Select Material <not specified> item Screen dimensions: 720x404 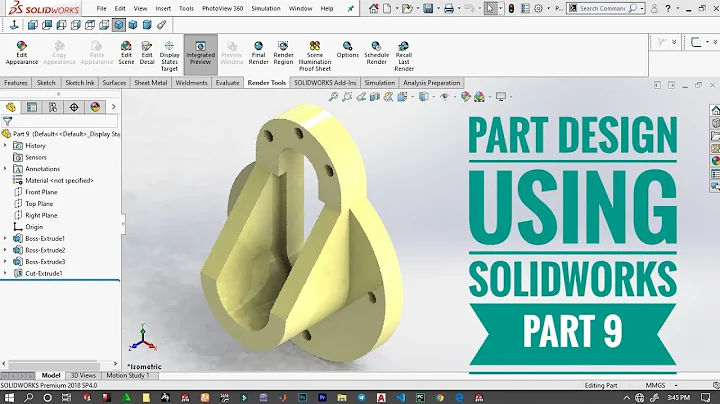pos(53,180)
